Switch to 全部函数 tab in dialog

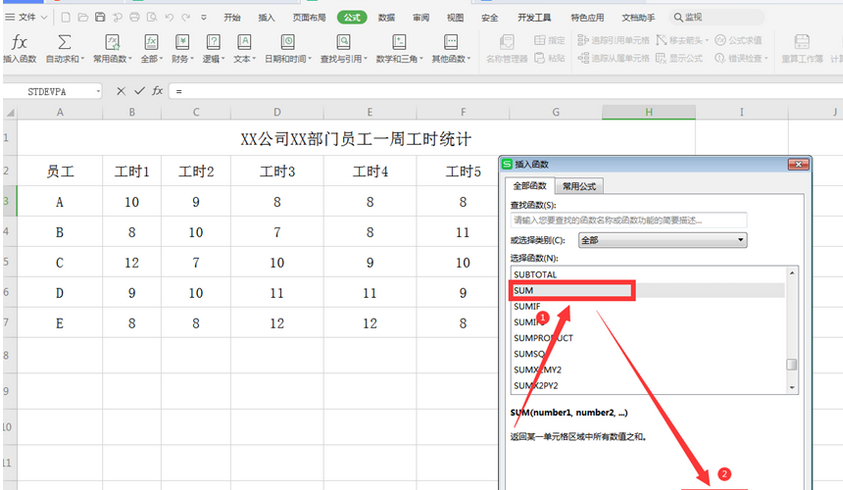coord(530,186)
